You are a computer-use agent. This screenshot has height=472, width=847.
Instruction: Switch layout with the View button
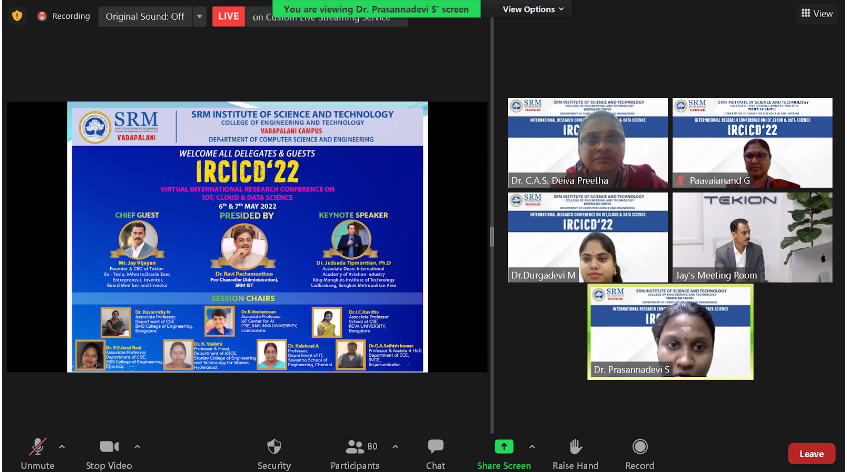click(816, 13)
